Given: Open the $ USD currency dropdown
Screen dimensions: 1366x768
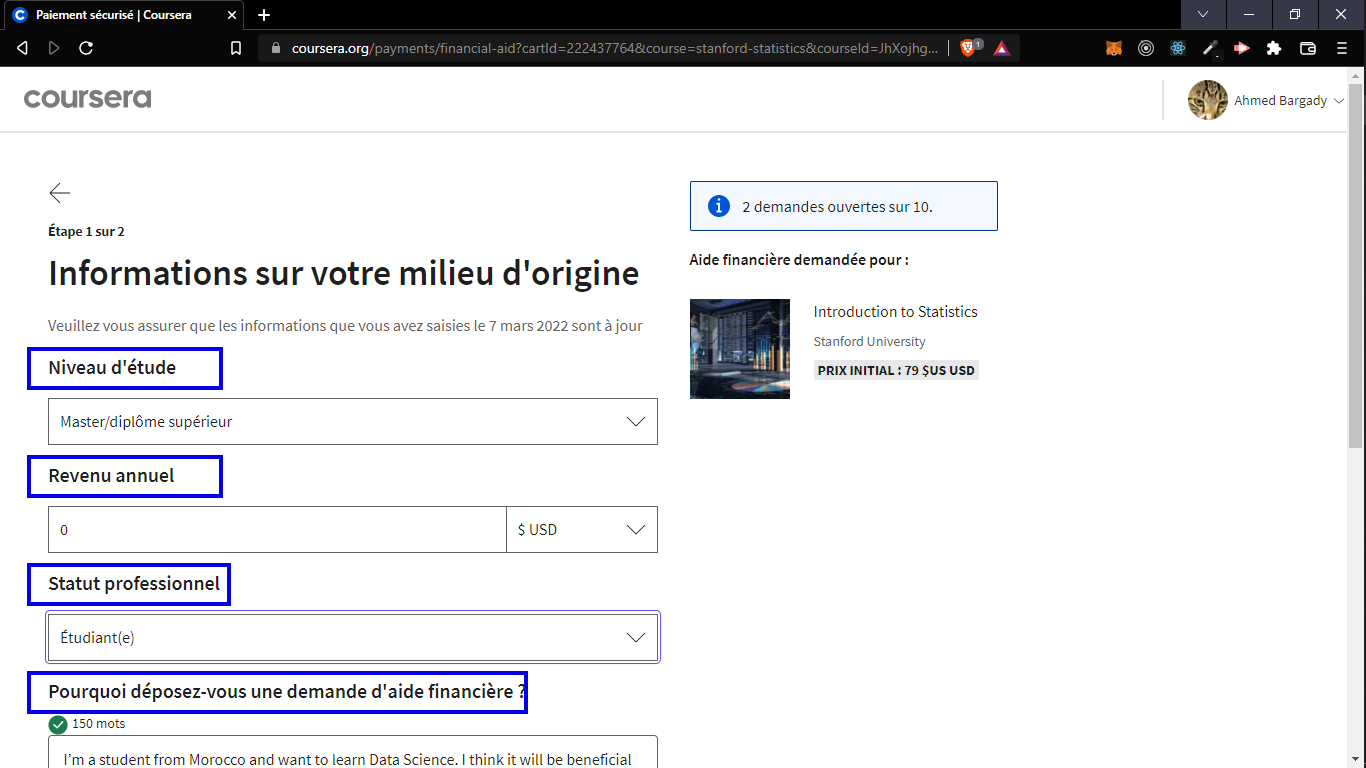Looking at the screenshot, I should 582,530.
